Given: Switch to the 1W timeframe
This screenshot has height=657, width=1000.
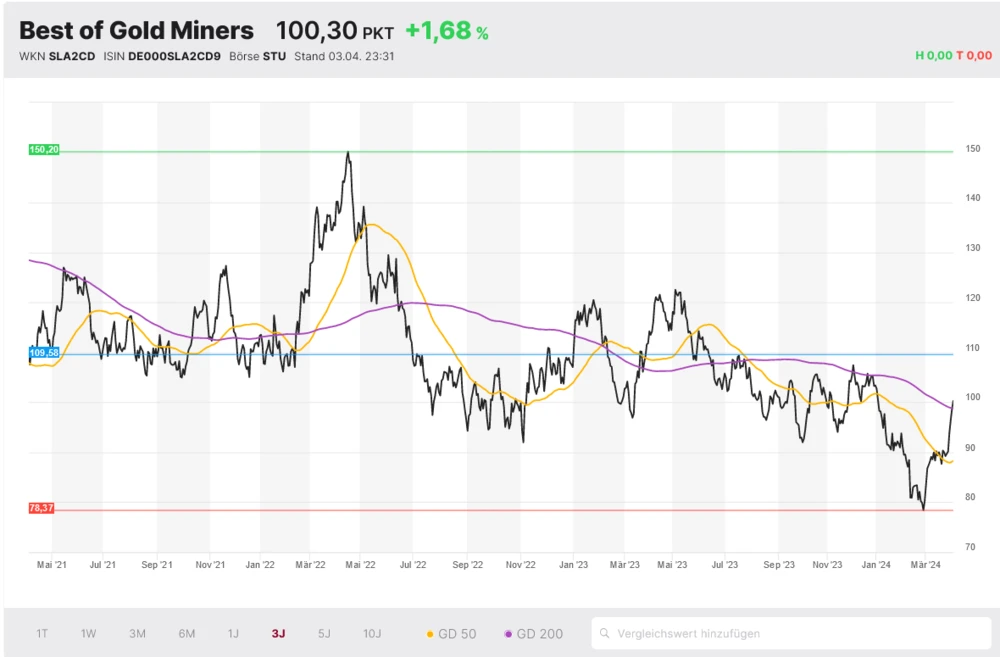Looking at the screenshot, I should [88, 634].
